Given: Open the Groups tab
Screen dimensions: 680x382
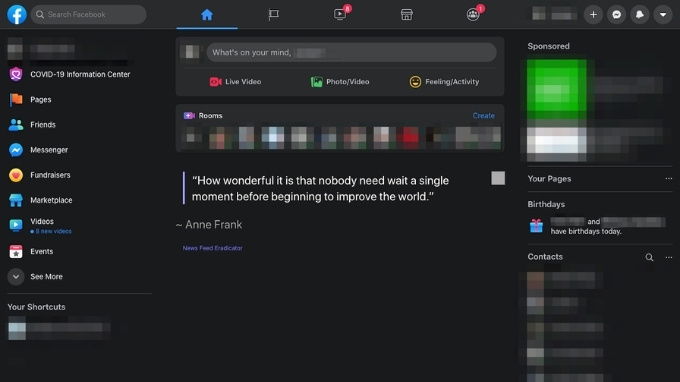Looking at the screenshot, I should 473,15.
